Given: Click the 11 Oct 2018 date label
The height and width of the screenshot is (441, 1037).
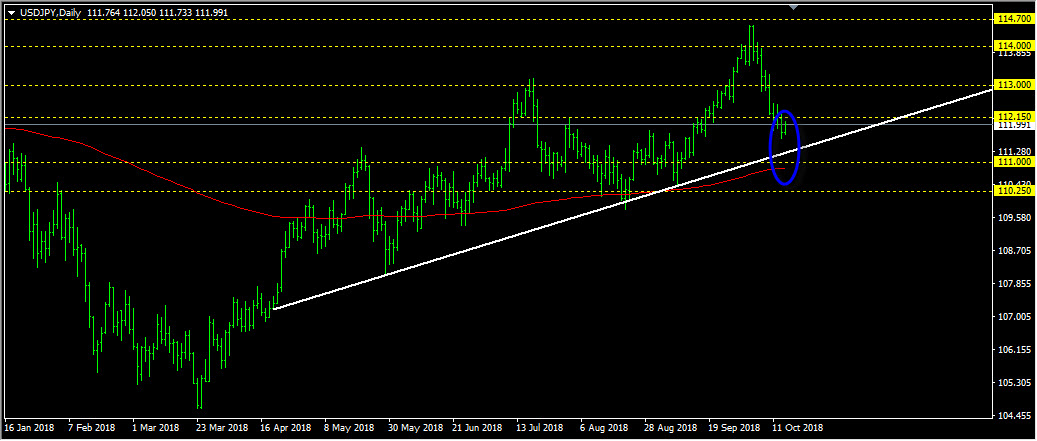Looking at the screenshot, I should click(x=798, y=427).
